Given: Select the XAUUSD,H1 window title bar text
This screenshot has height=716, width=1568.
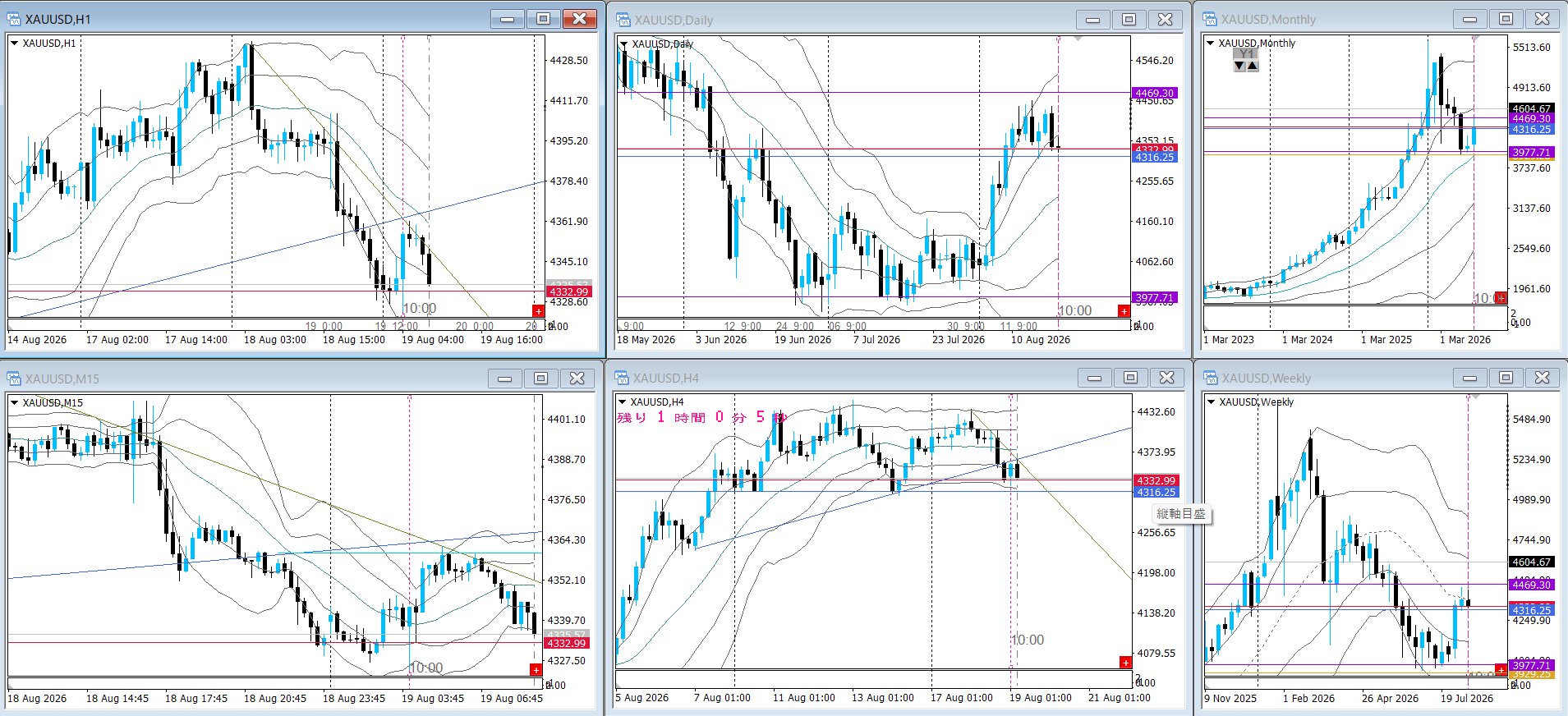Looking at the screenshot, I should (x=57, y=20).
